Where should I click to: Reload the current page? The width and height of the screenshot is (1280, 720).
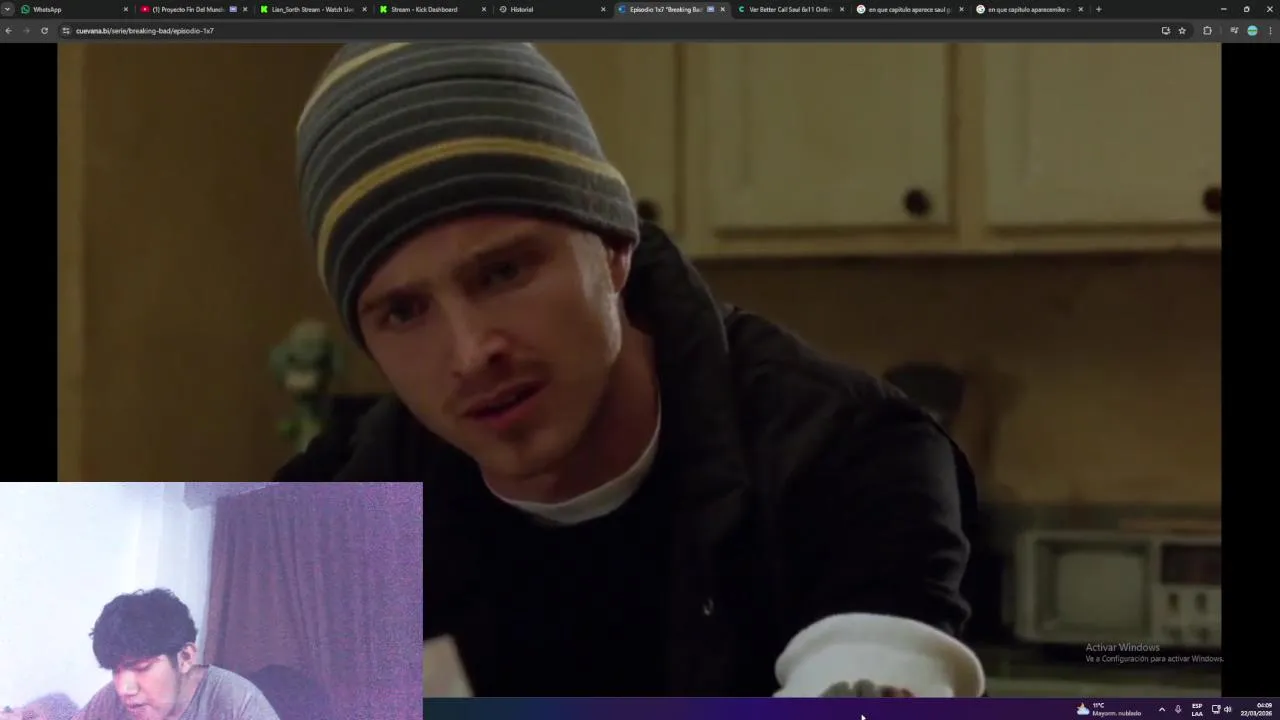(44, 31)
